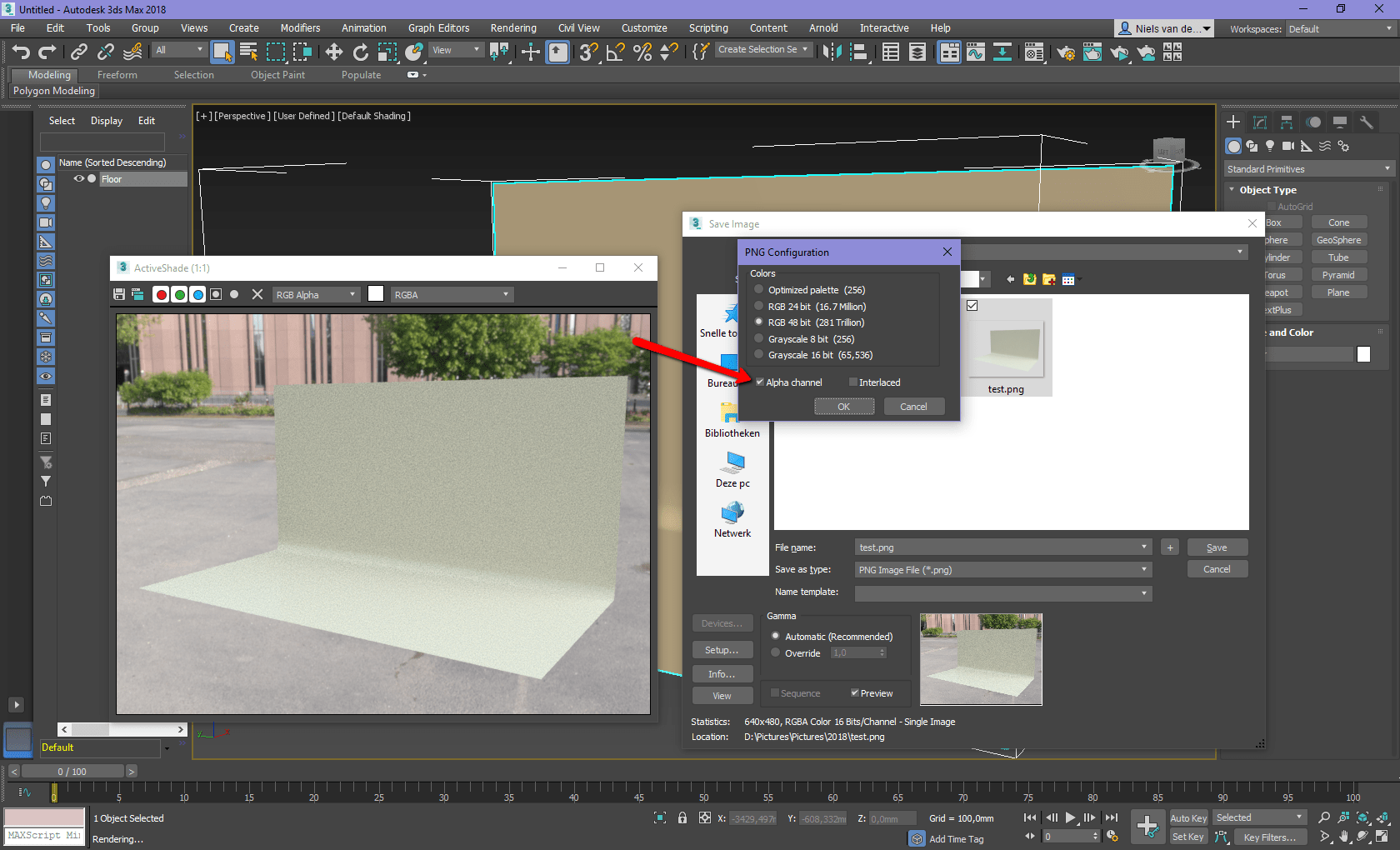Select the RGB 24 bit radio button
Image resolution: width=1400 pixels, height=850 pixels.
758,306
